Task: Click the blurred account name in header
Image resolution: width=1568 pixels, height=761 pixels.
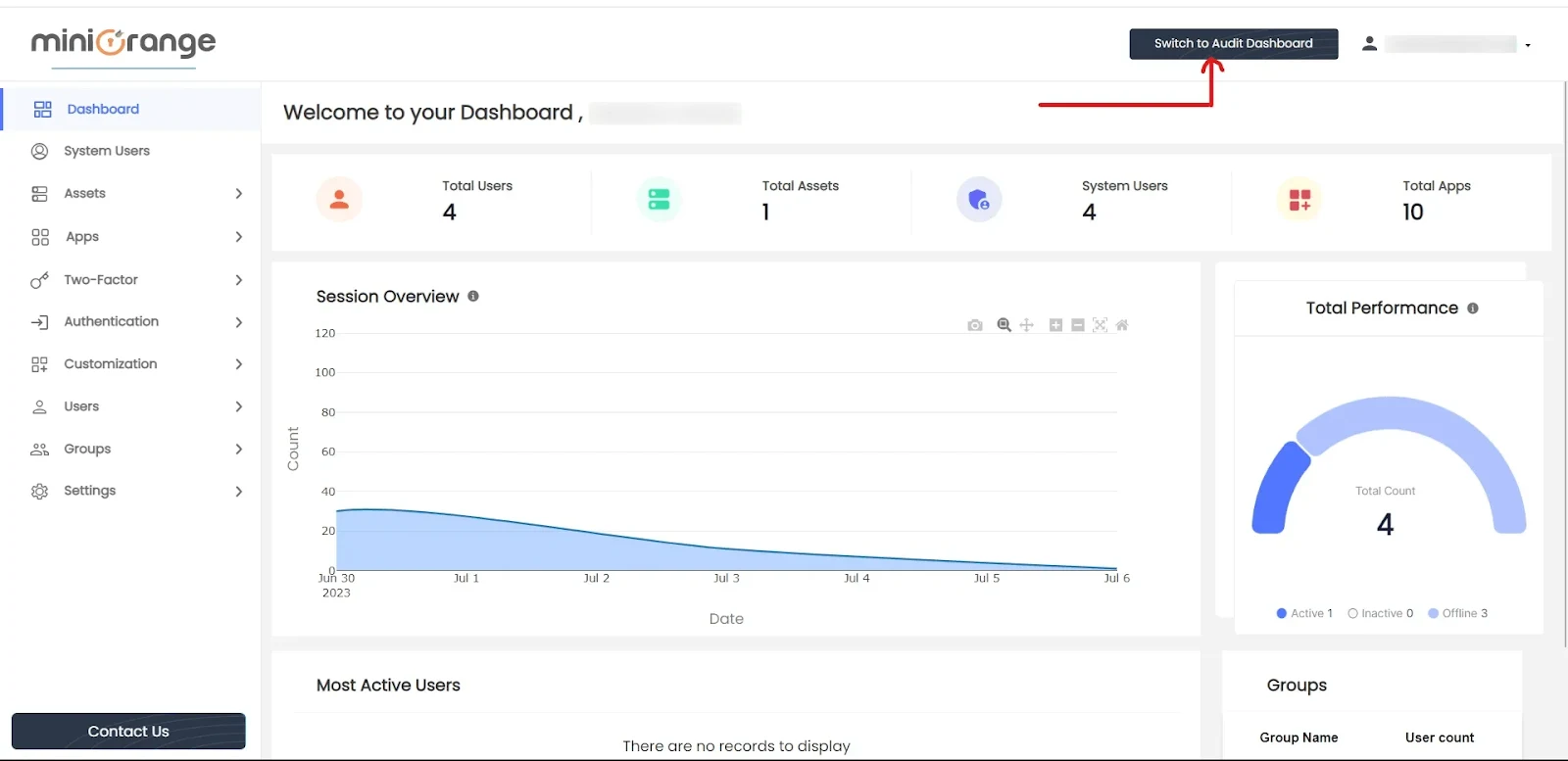Action: (x=1450, y=44)
